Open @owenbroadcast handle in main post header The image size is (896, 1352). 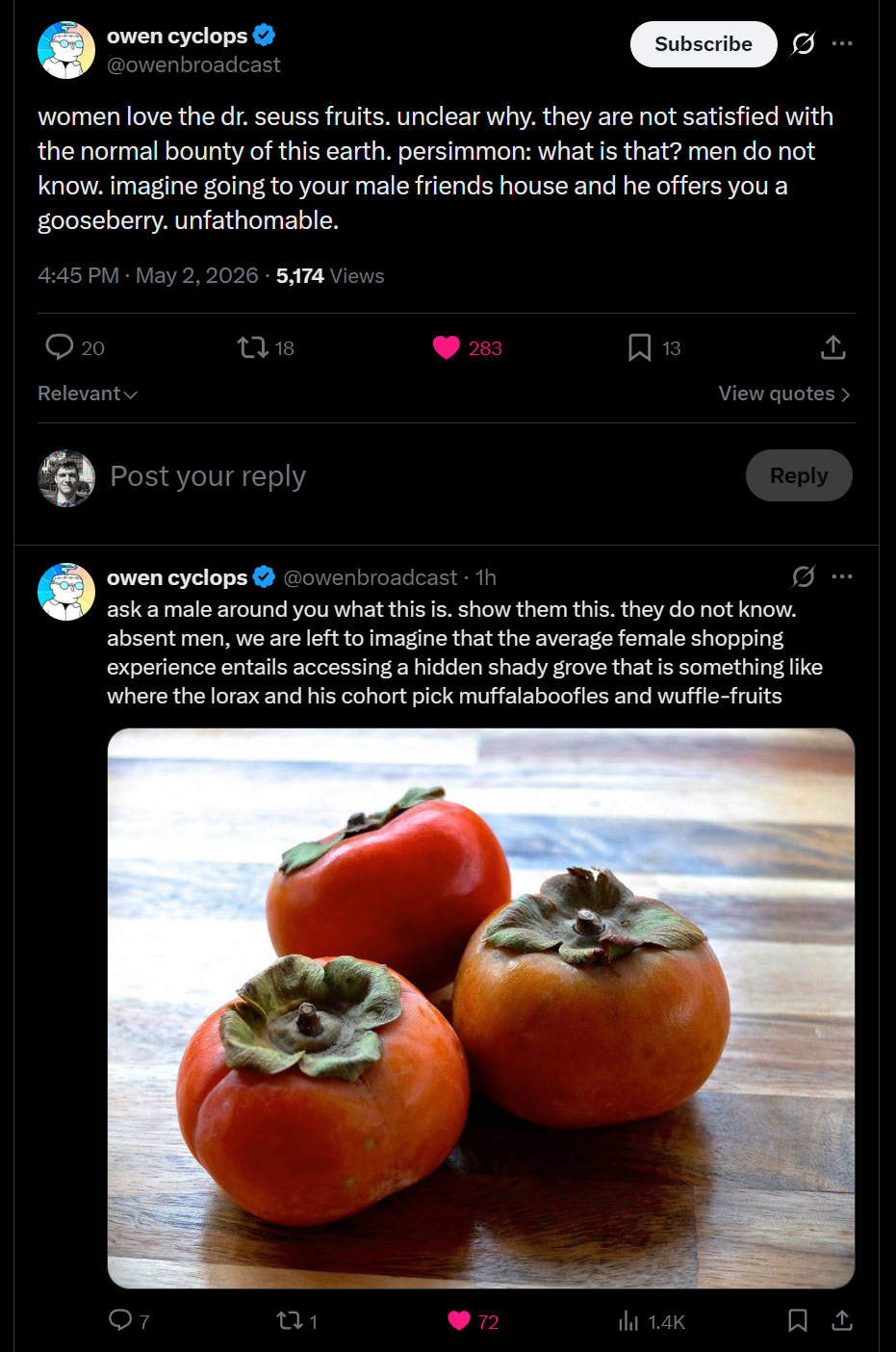[193, 64]
